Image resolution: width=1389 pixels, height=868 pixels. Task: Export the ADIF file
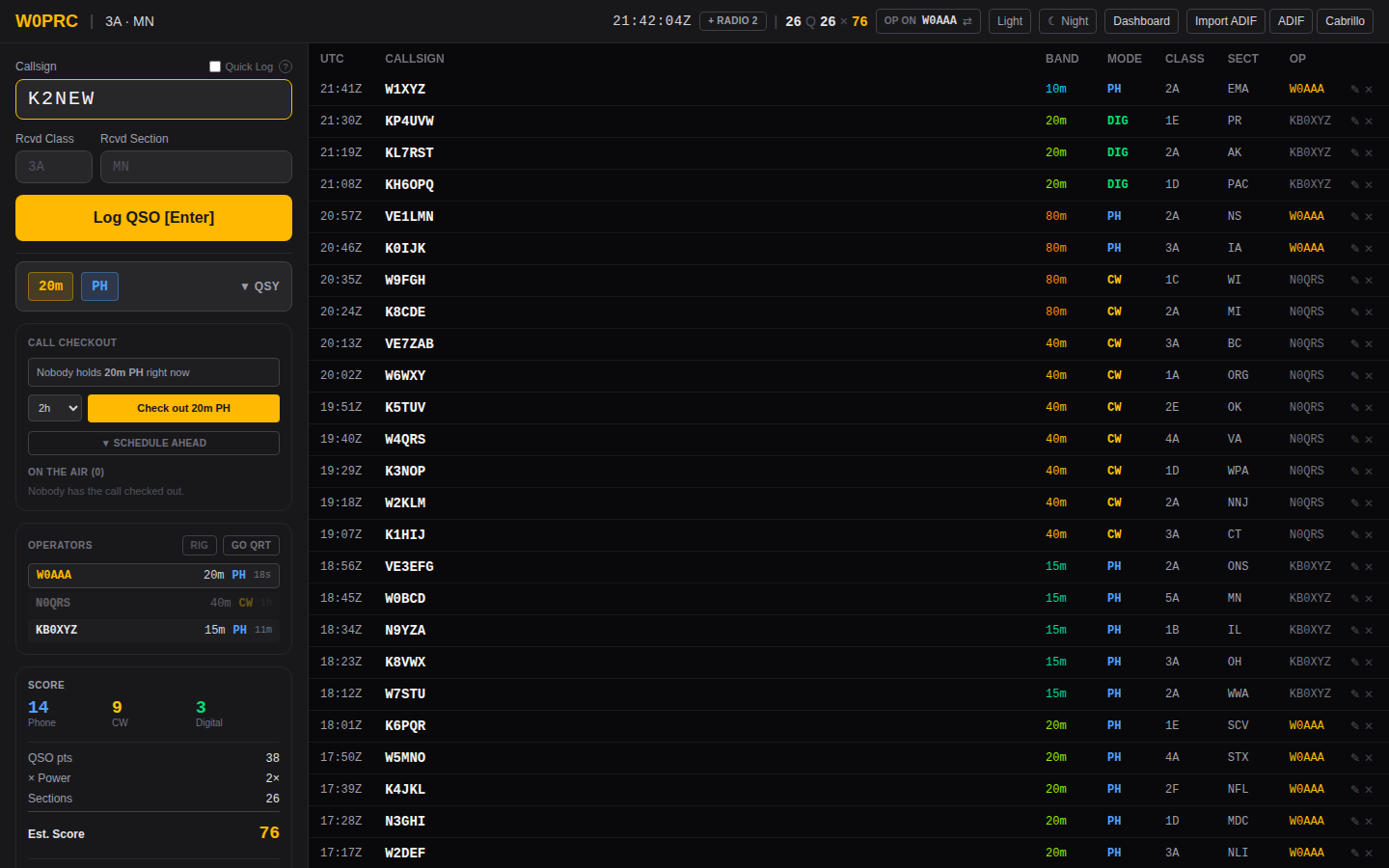(1291, 21)
